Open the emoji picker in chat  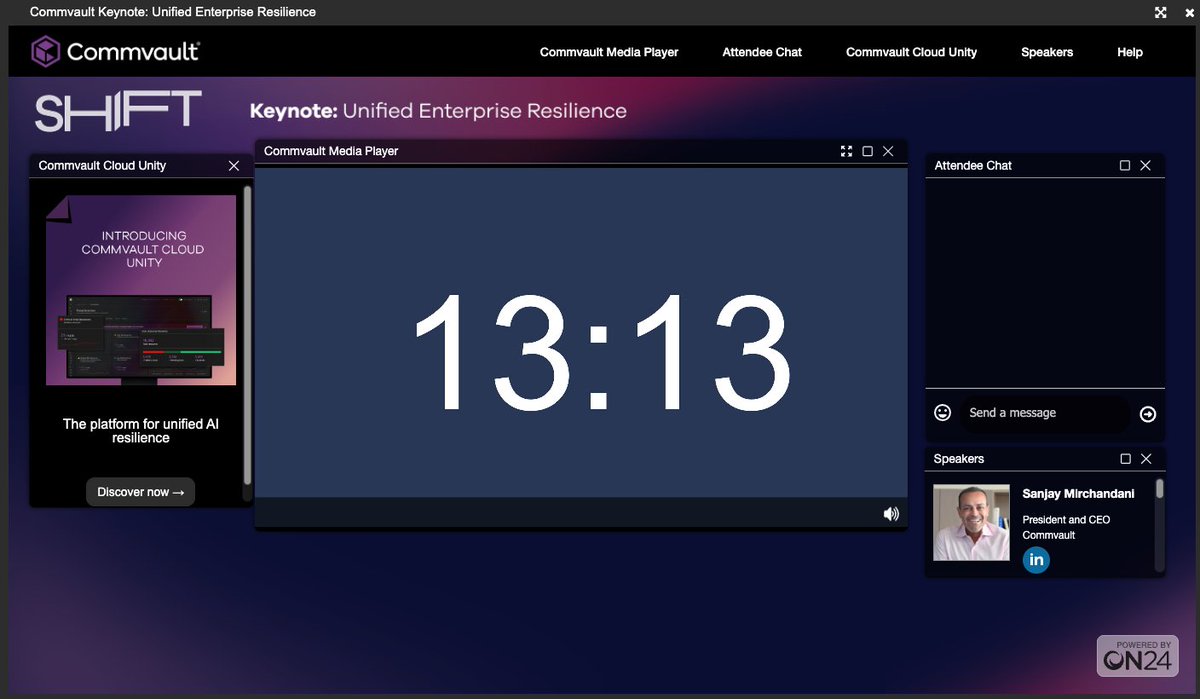942,412
